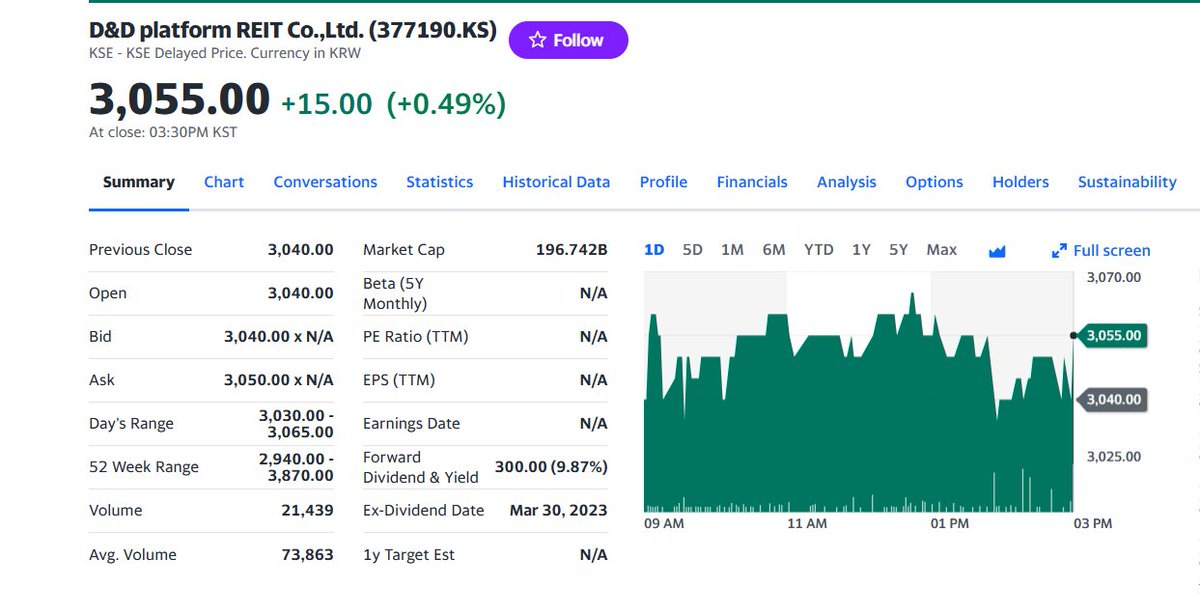Image resolution: width=1200 pixels, height=615 pixels.
Task: Click the chart type area icon
Action: (x=996, y=251)
